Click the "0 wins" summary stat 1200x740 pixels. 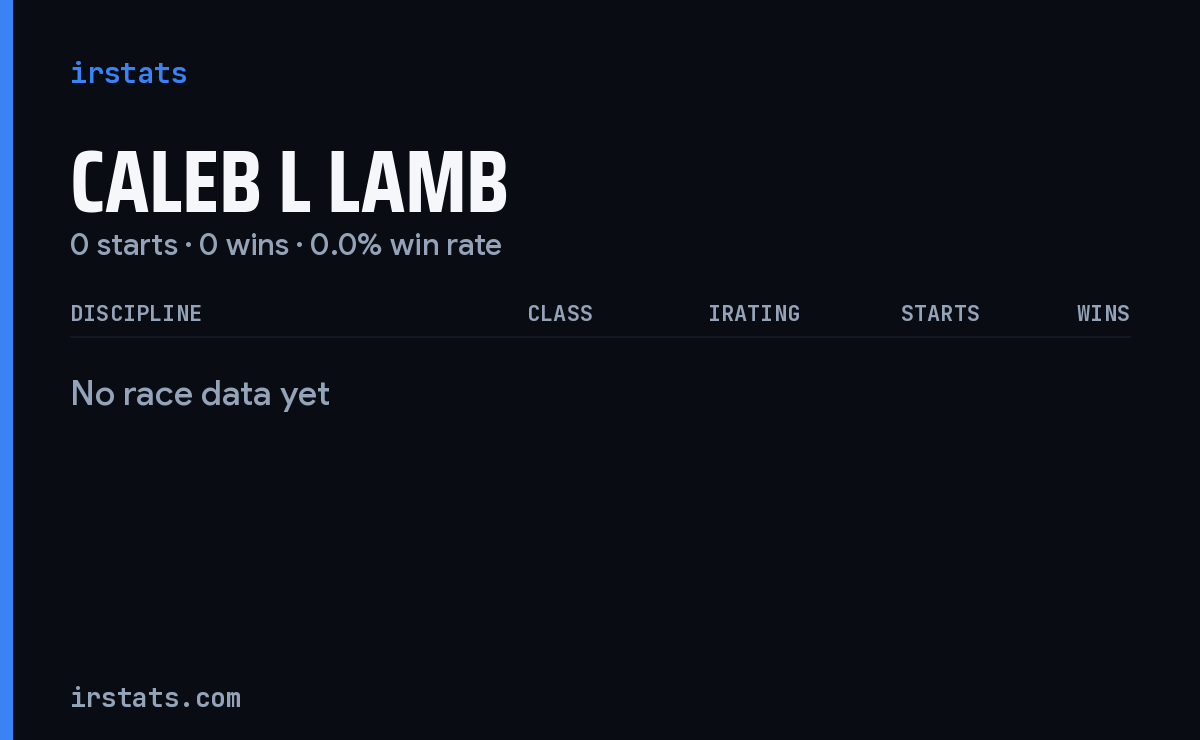244,245
